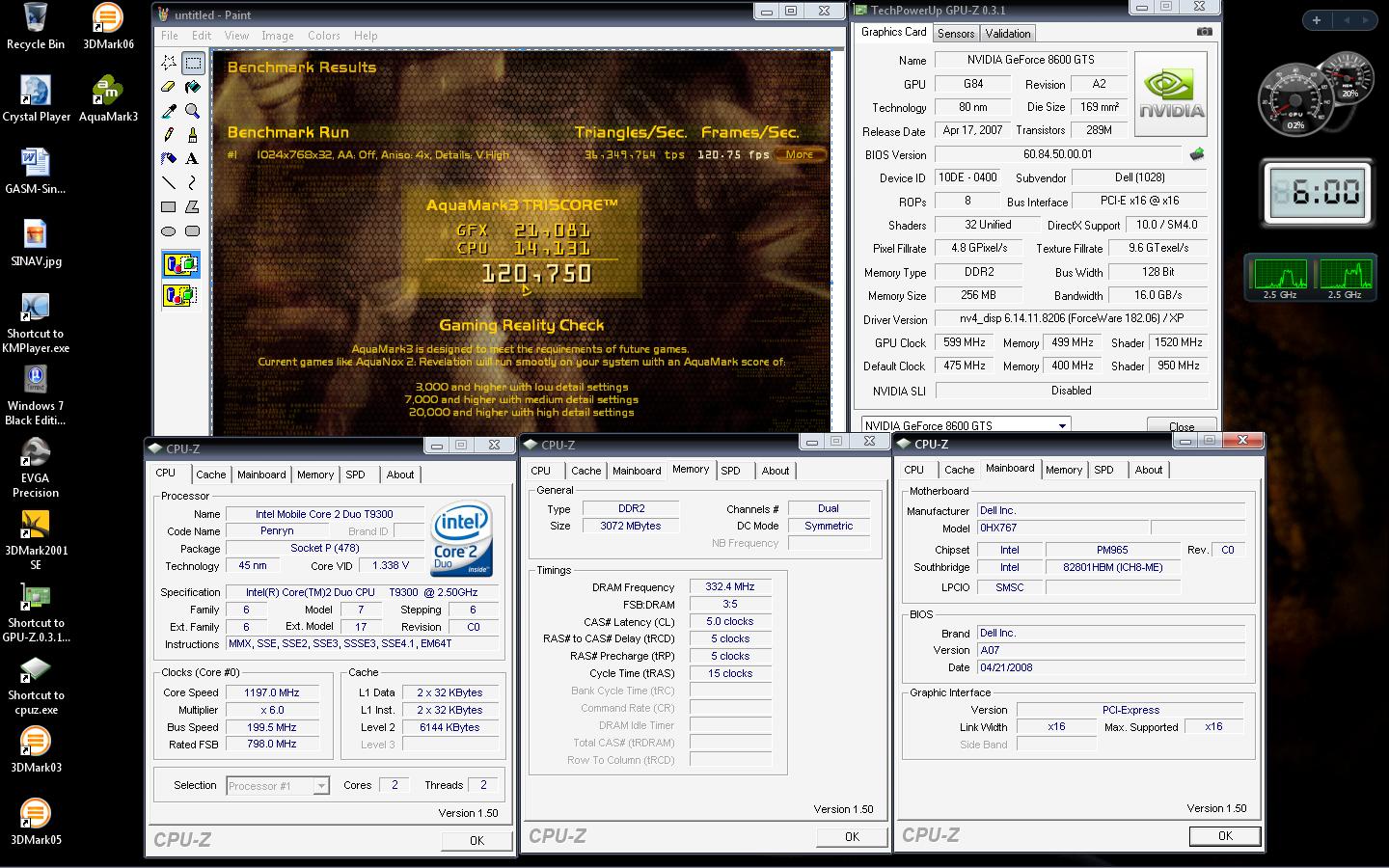This screenshot has width=1389, height=868.
Task: Choose the Rectangle shape tool
Action: (169, 207)
